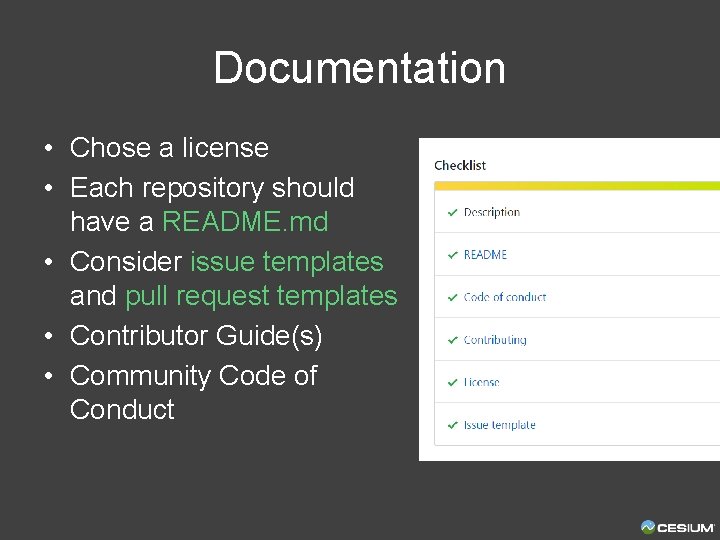Screen dimensions: 720x540
Task: Click the checkmark beside Code of conduct
Action: click(x=453, y=298)
